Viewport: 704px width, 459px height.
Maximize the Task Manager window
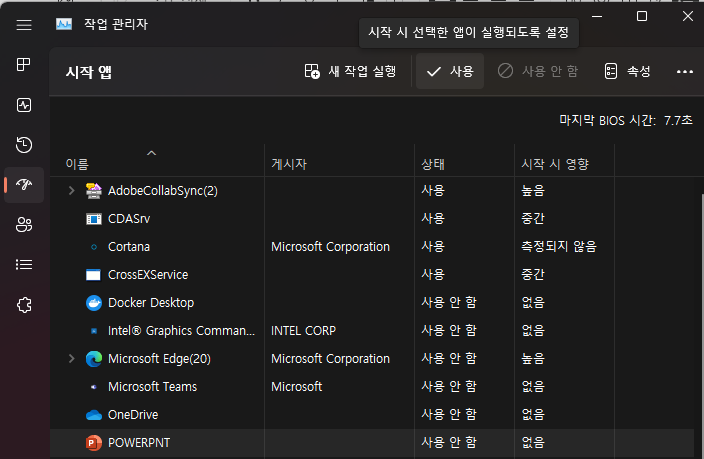coord(642,17)
